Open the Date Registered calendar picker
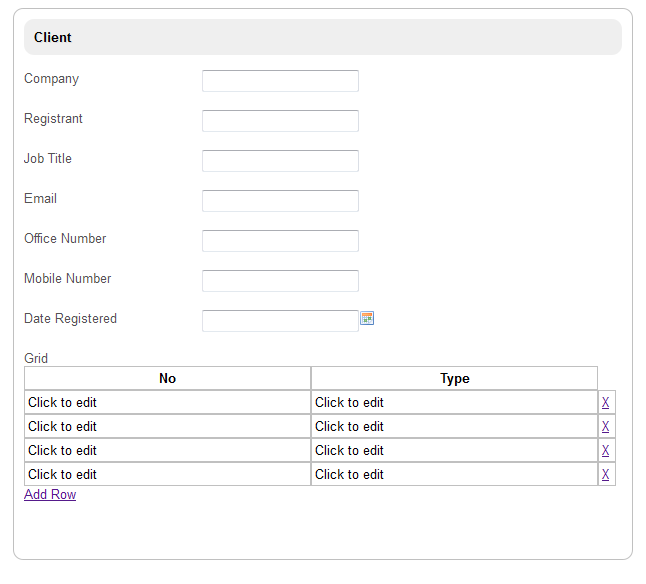Screen dimensions: 646x584 (367, 318)
